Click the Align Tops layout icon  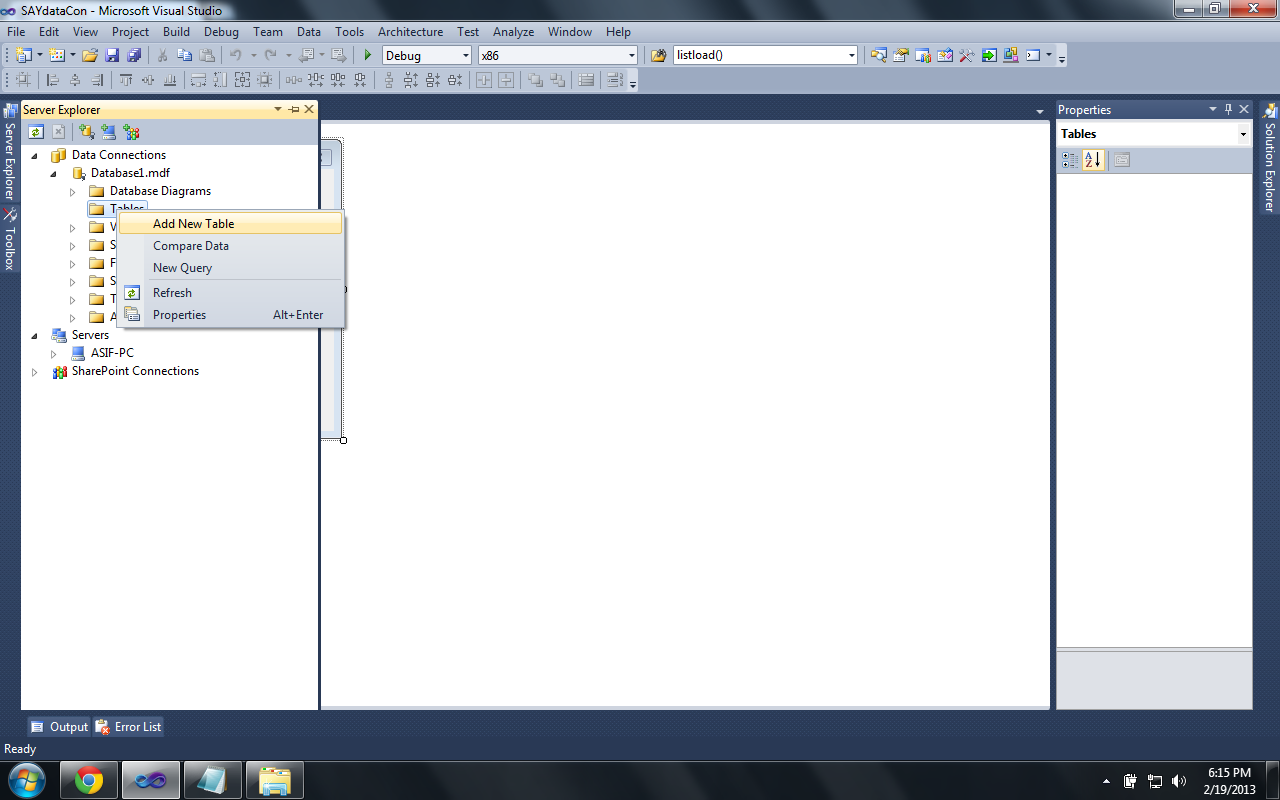point(126,80)
